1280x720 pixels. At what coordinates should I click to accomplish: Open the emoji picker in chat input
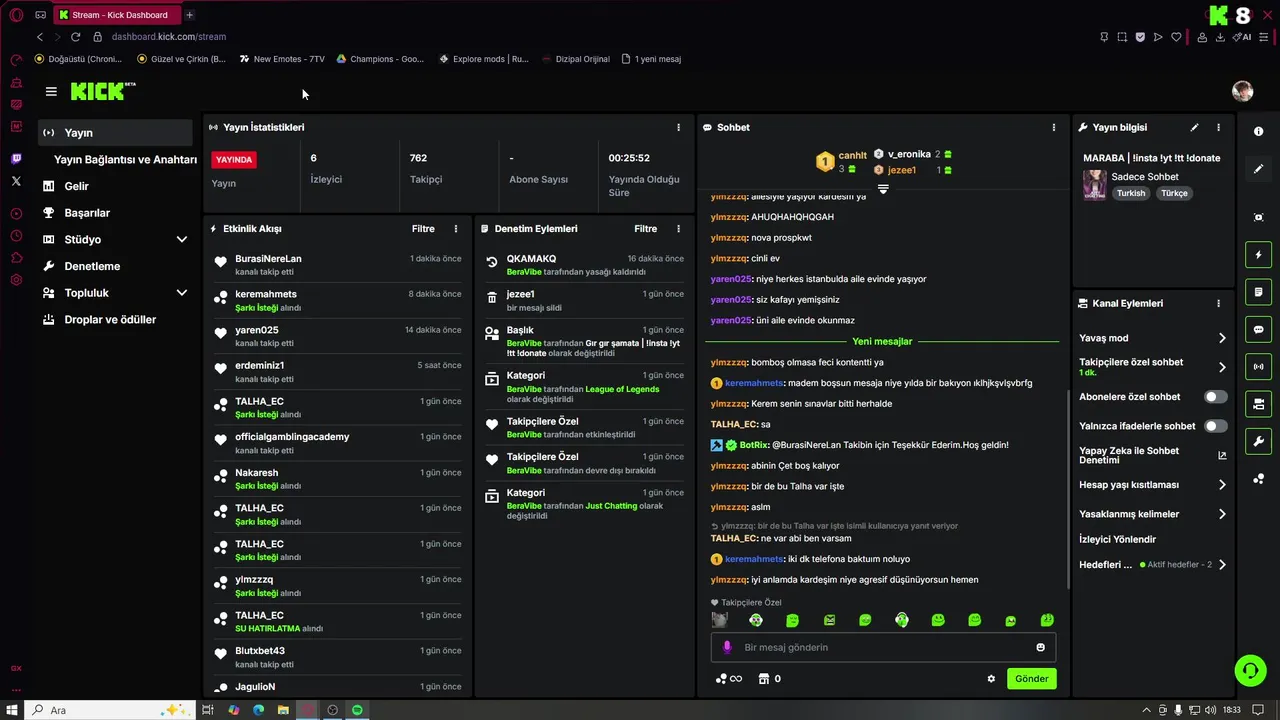tap(1040, 647)
